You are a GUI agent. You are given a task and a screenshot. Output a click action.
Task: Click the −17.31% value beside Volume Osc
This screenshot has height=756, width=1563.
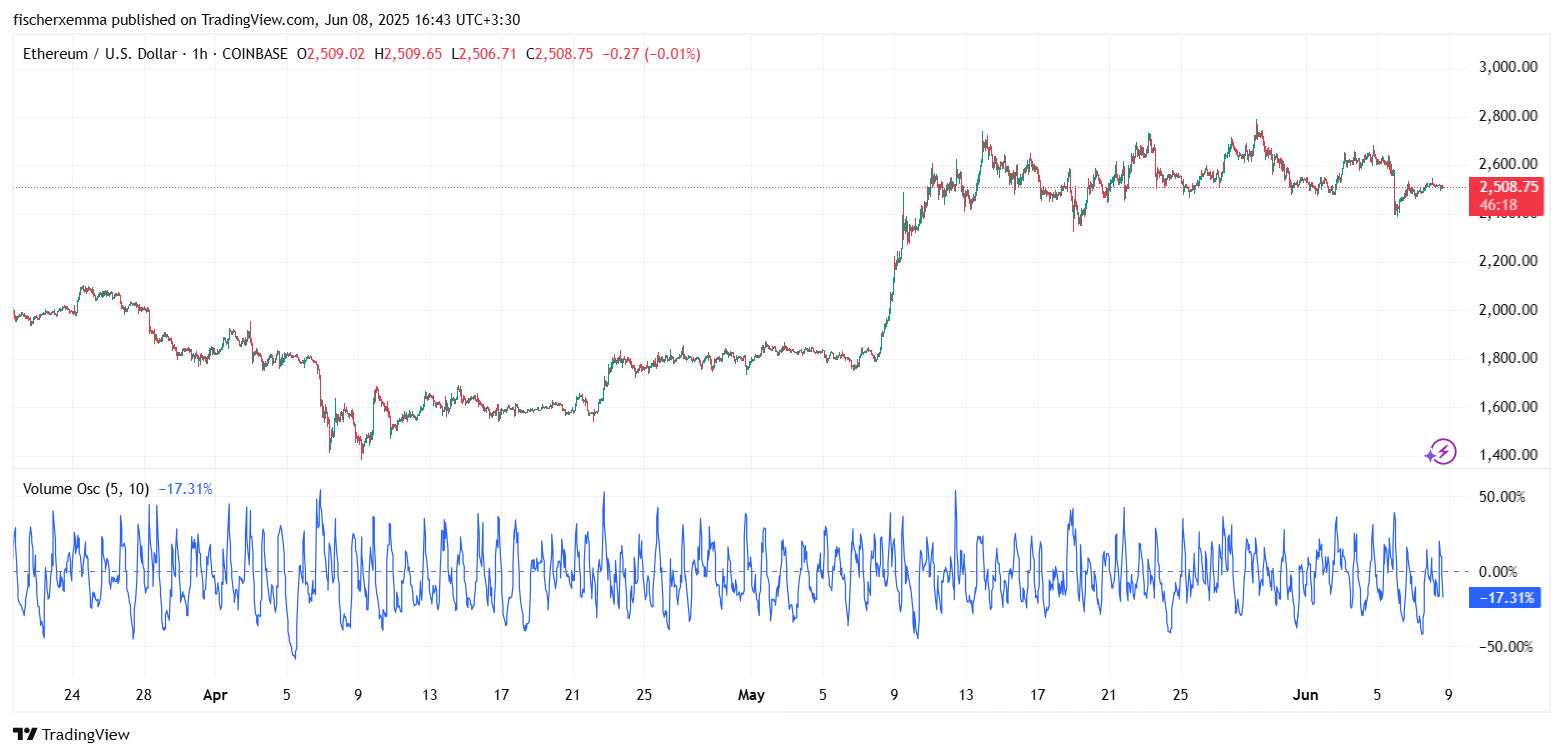pyautogui.click(x=186, y=489)
